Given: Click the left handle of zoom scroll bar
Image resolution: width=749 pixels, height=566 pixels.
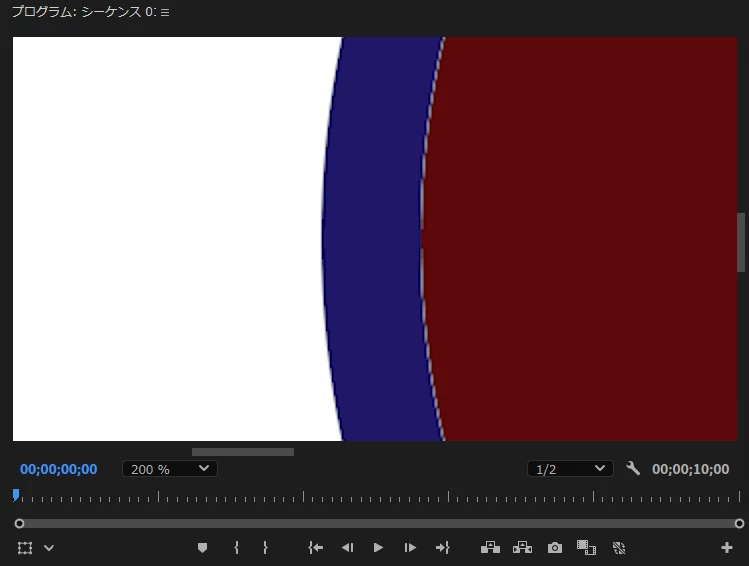Looking at the screenshot, I should (x=19, y=523).
